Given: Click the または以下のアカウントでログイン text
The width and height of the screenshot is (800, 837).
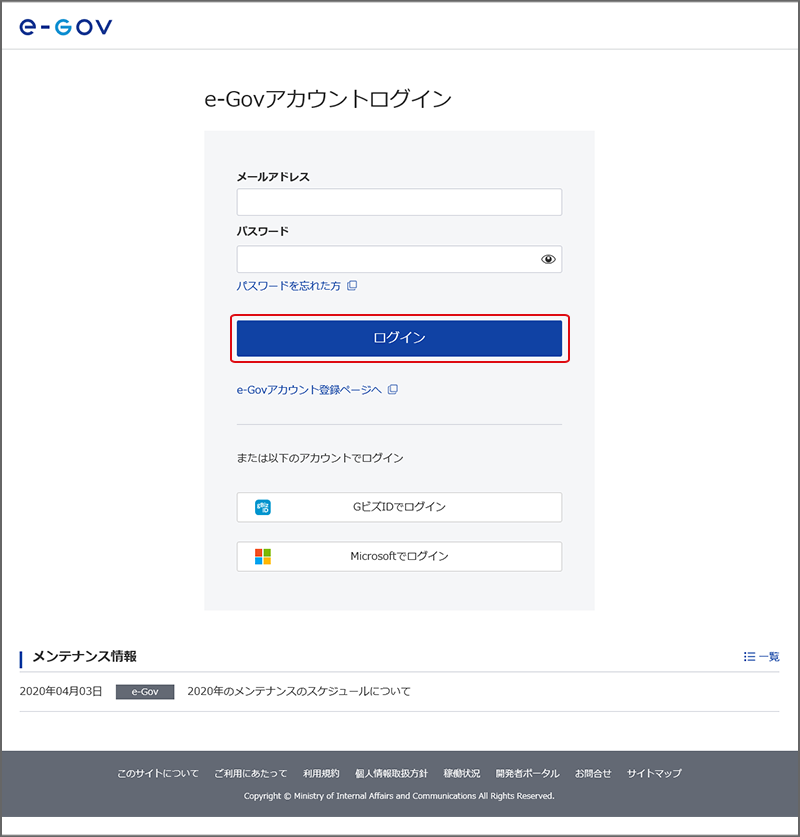Looking at the screenshot, I should click(x=320, y=458).
